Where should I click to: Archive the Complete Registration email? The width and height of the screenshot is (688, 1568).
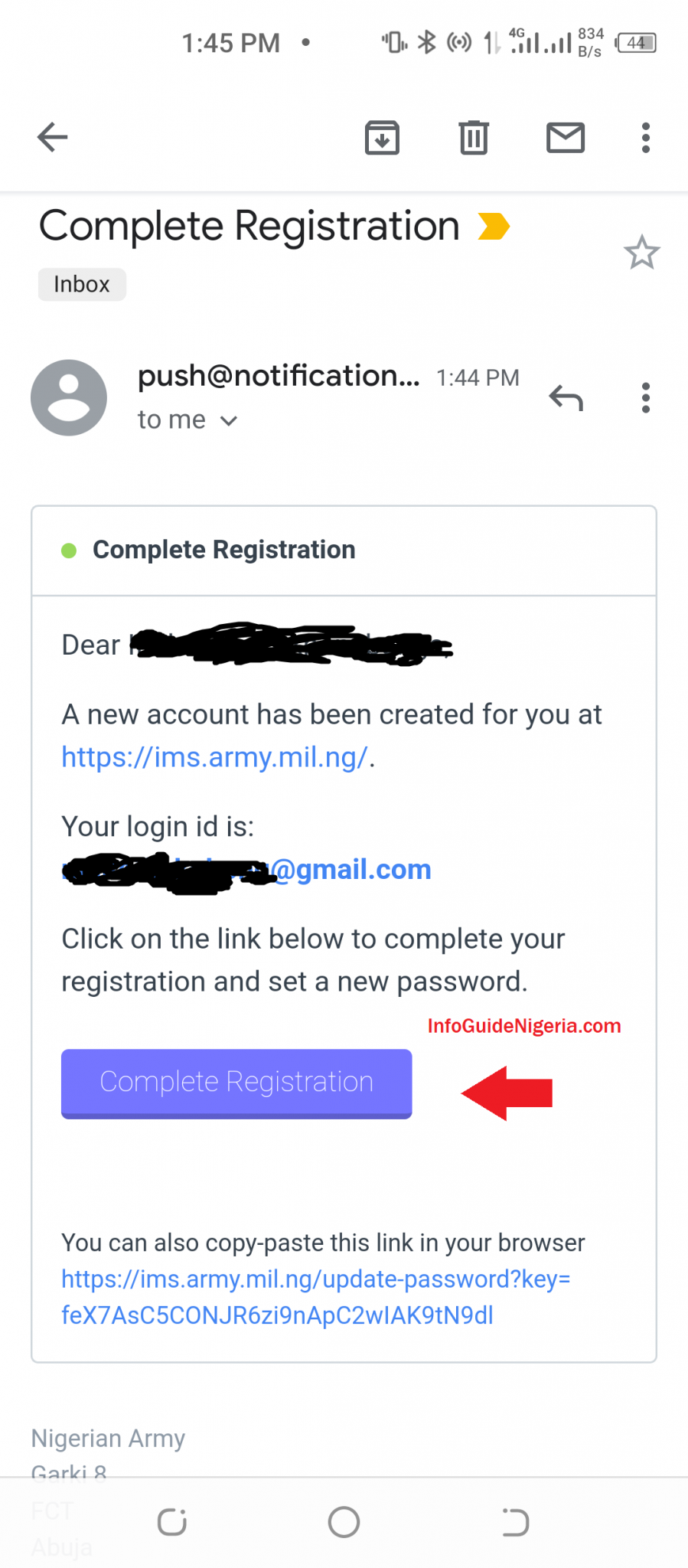382,138
